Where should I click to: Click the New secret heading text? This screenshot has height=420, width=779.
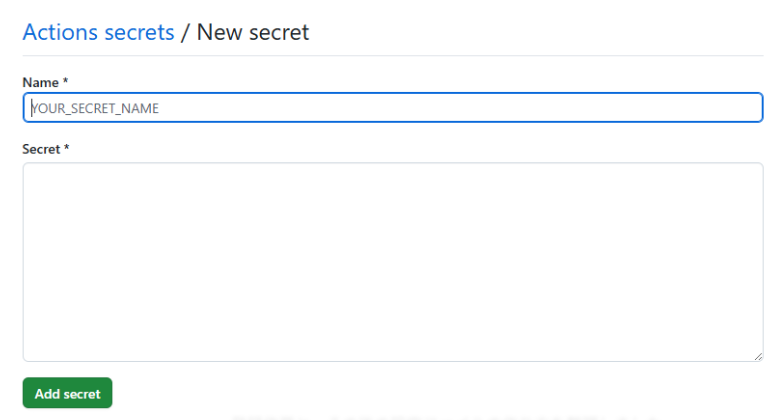click(253, 32)
